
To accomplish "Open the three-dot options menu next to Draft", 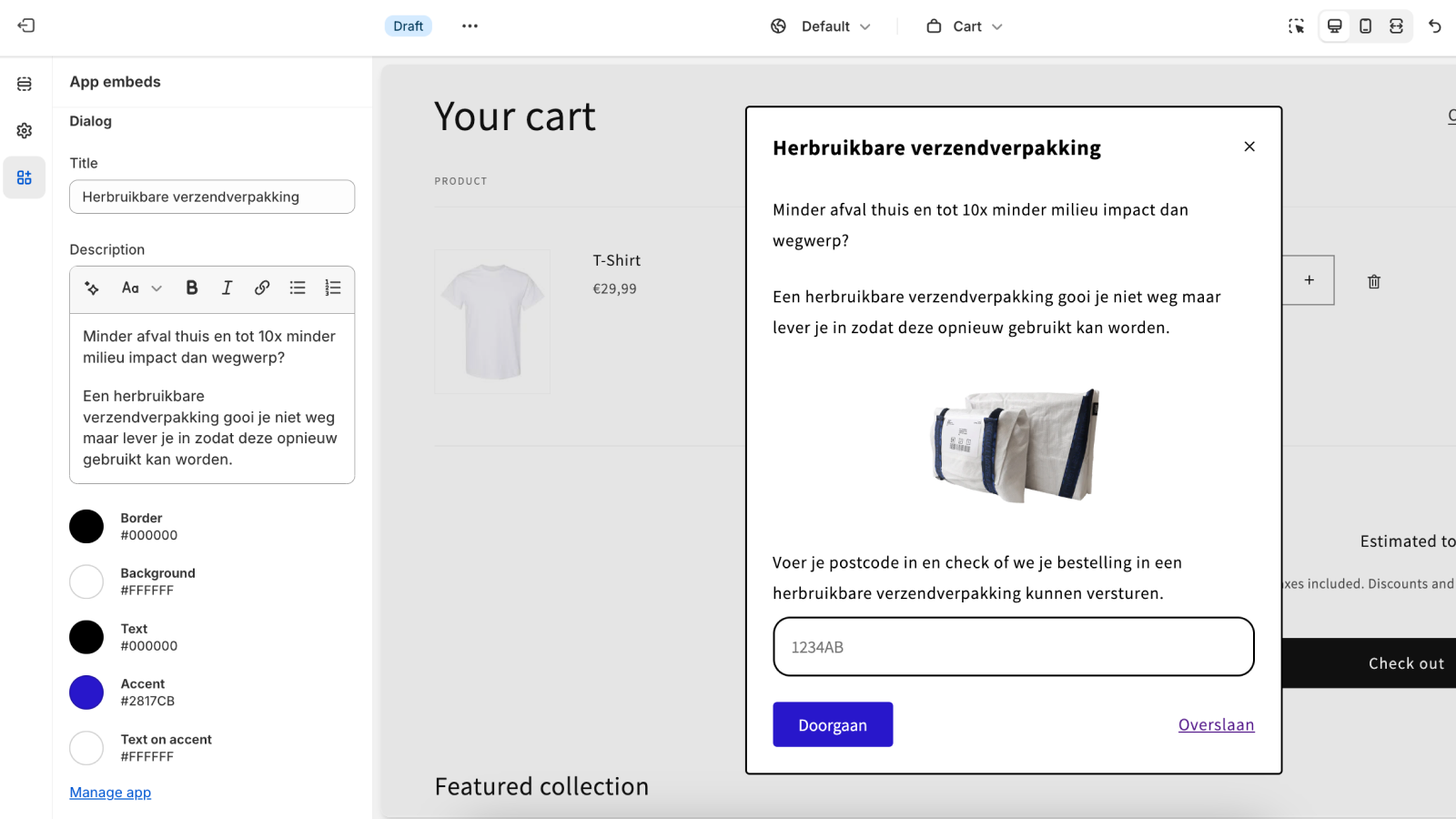I will [470, 25].
